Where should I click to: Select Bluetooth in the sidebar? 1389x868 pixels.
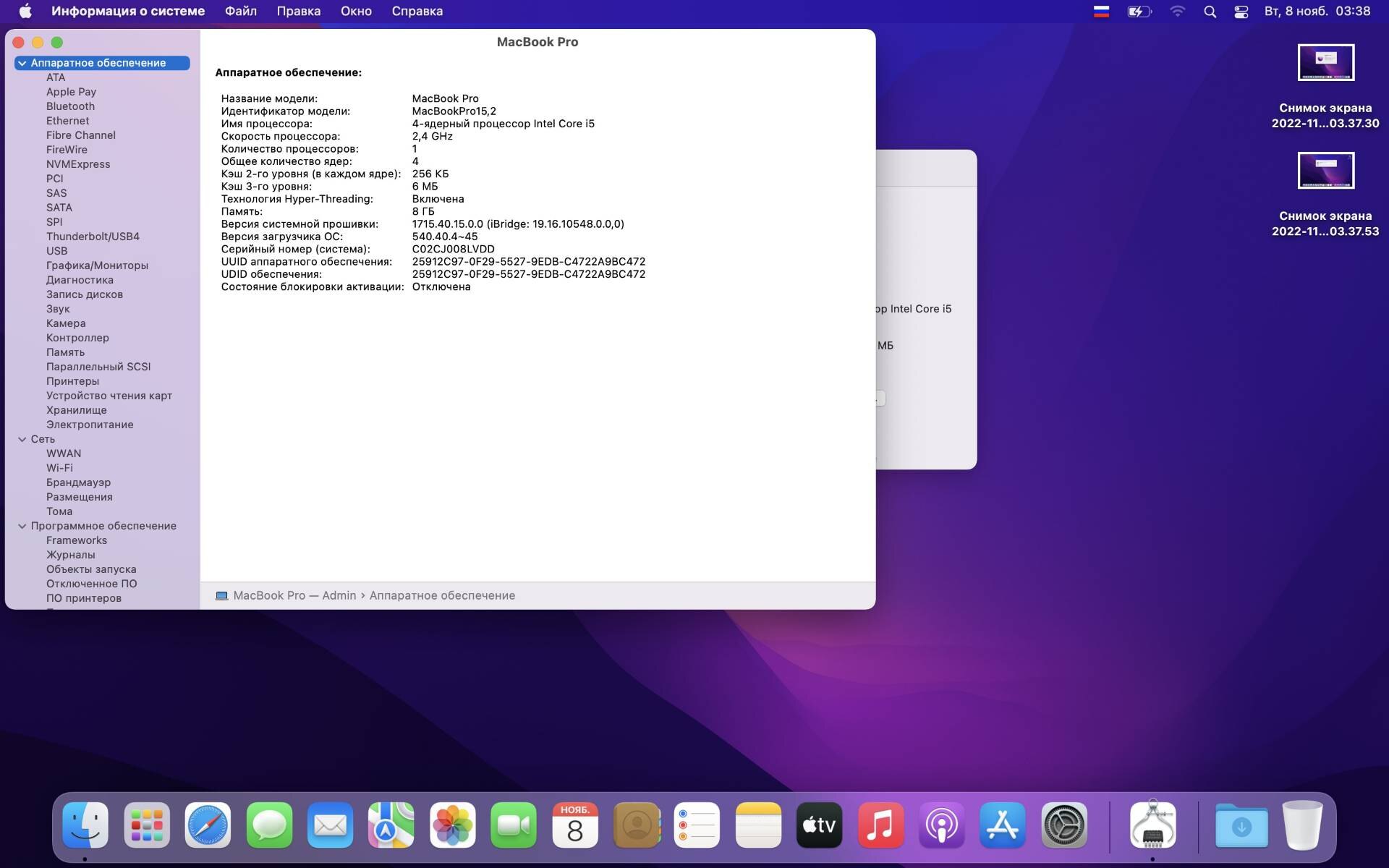pyautogui.click(x=70, y=106)
